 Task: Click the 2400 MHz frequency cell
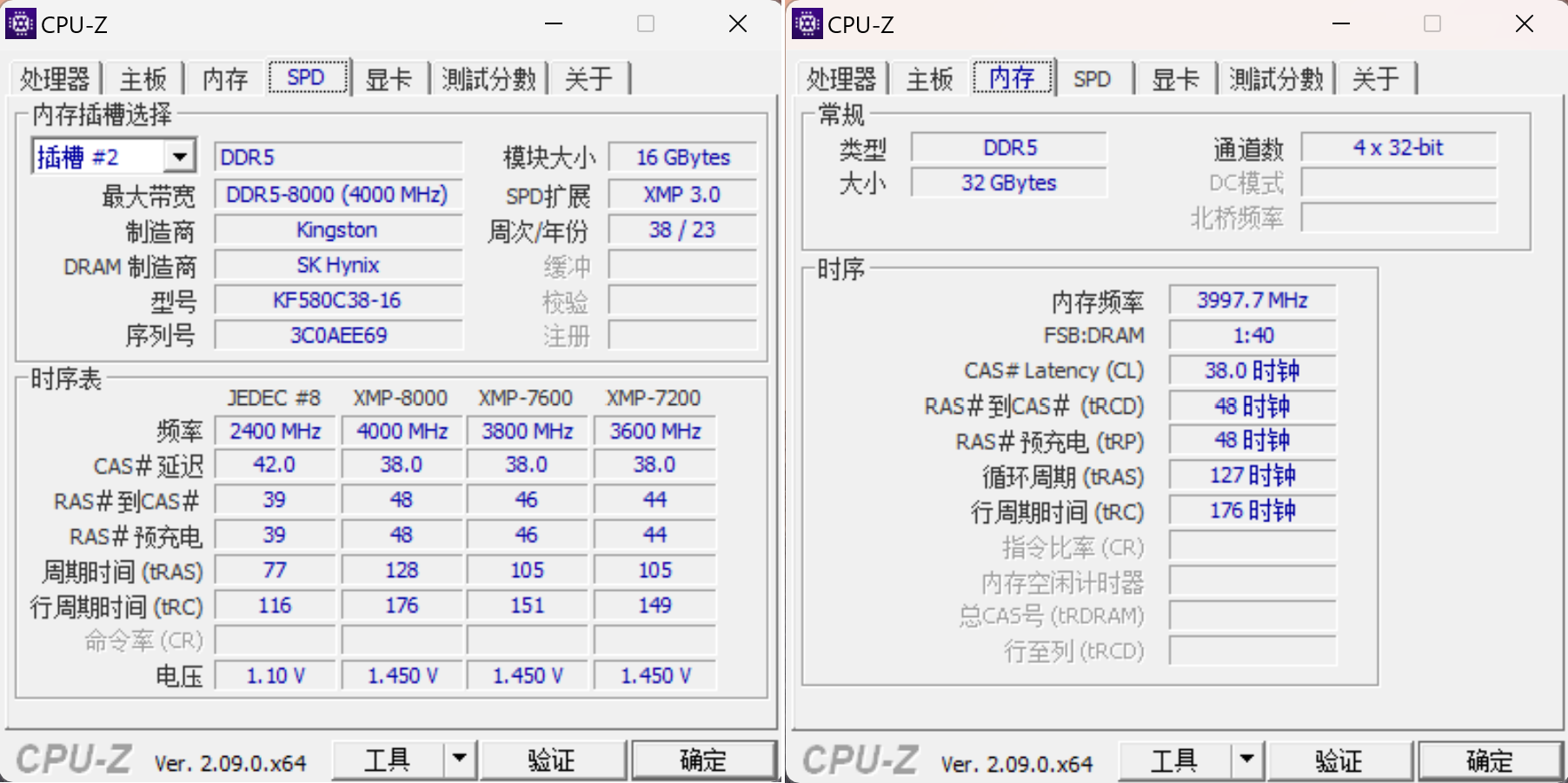coord(275,431)
